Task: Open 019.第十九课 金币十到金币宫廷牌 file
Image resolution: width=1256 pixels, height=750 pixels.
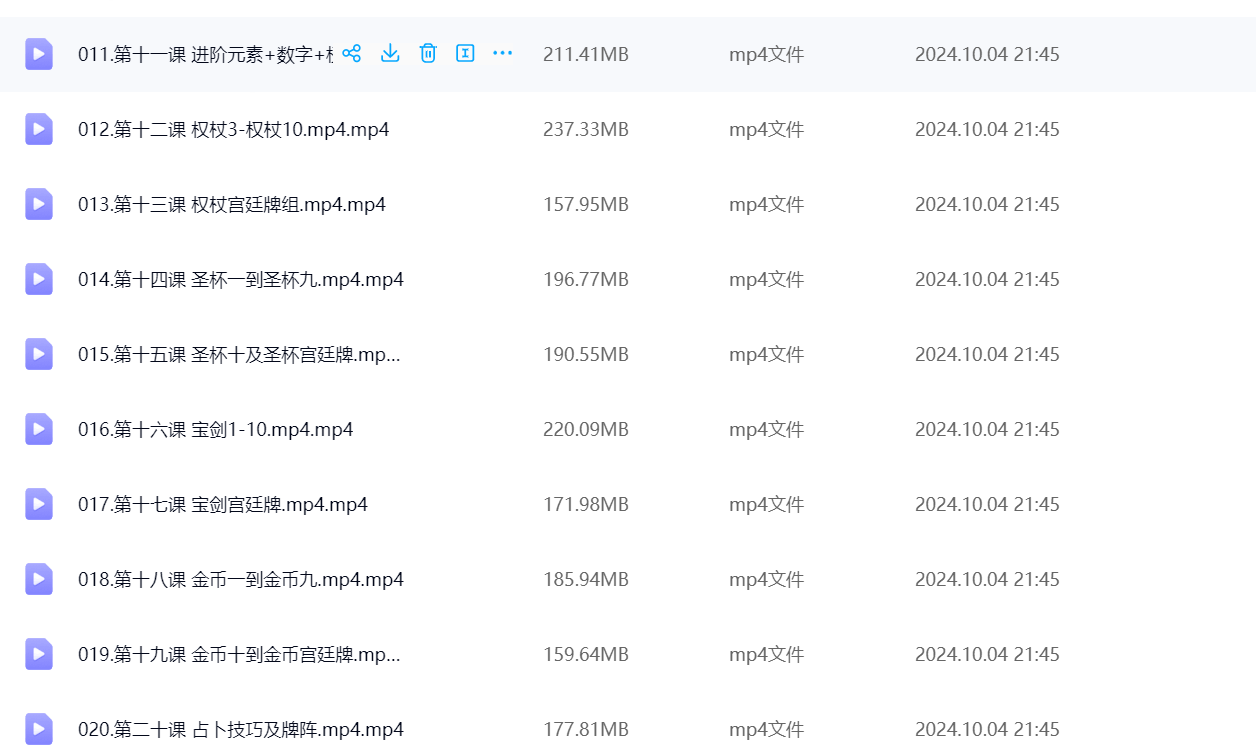Action: point(239,655)
